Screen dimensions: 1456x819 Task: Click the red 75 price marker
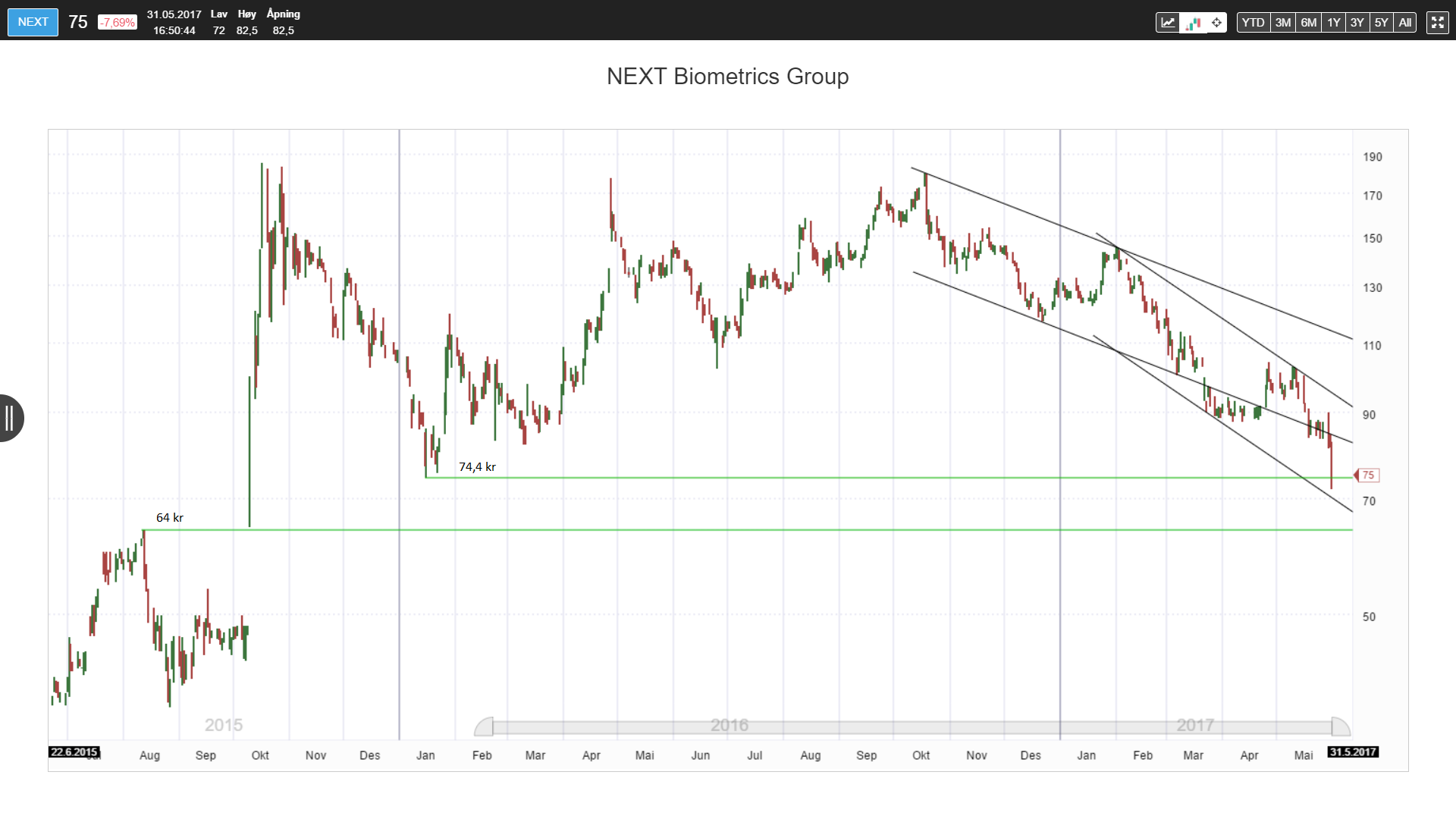pos(1367,475)
